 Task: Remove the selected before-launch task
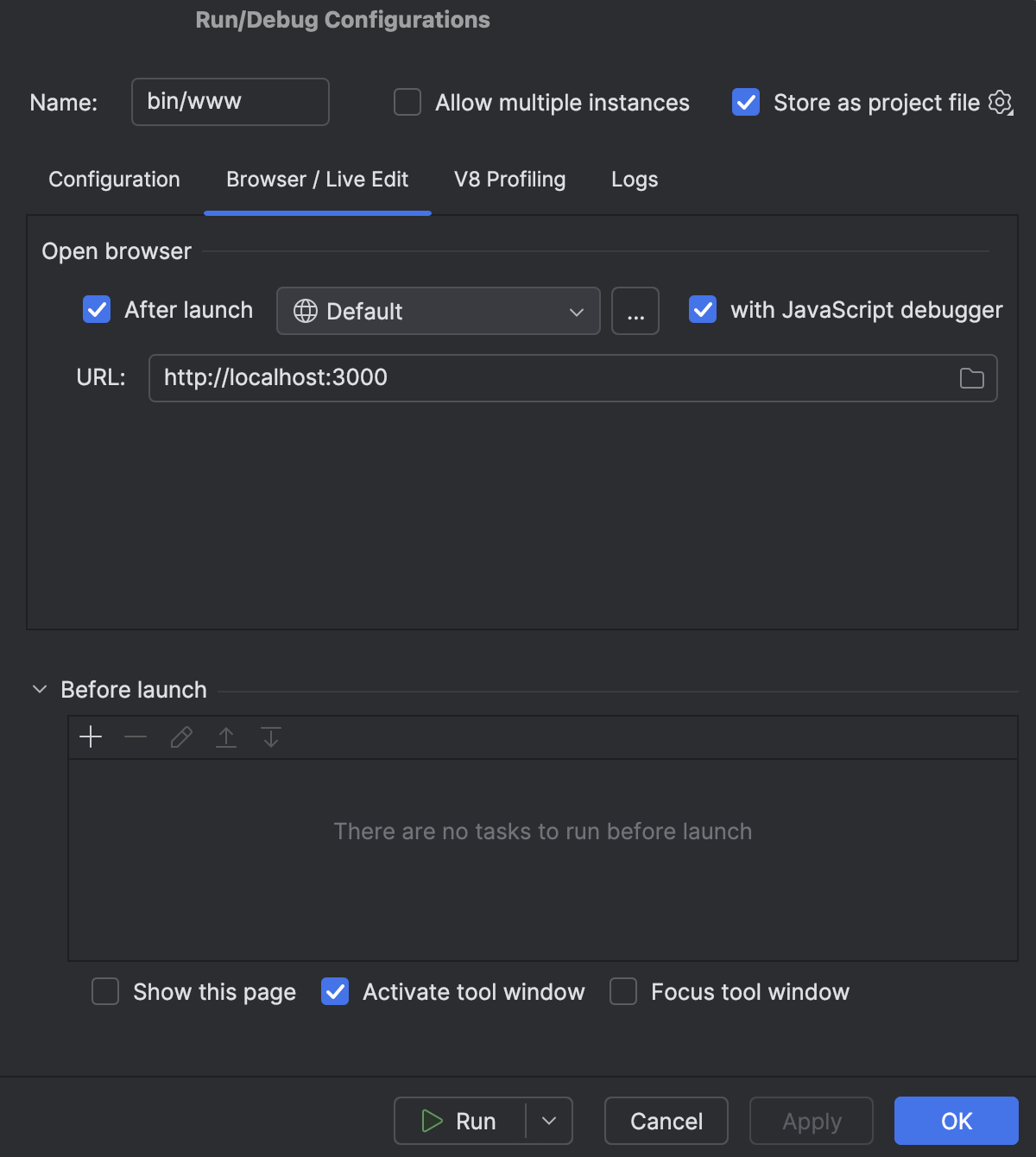(x=136, y=737)
